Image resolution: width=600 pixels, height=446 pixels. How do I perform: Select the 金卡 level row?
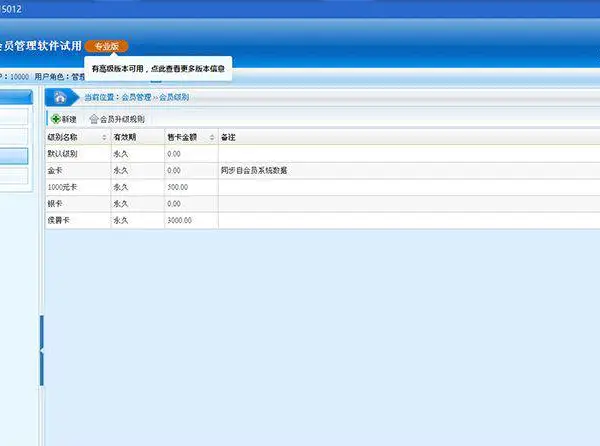pyautogui.click(x=323, y=170)
